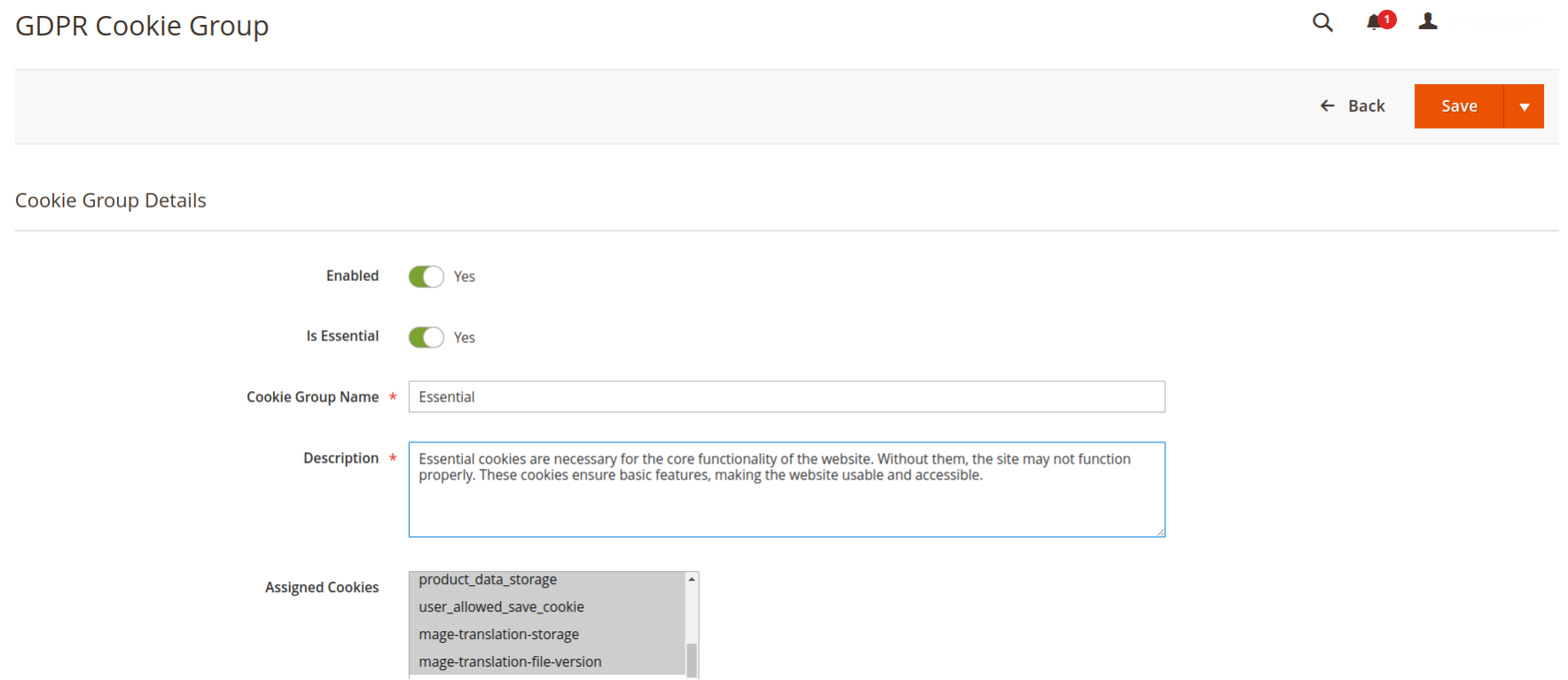Select mage-translation-file-version cookie option
Image resolution: width=1568 pixels, height=680 pixels.
(510, 662)
